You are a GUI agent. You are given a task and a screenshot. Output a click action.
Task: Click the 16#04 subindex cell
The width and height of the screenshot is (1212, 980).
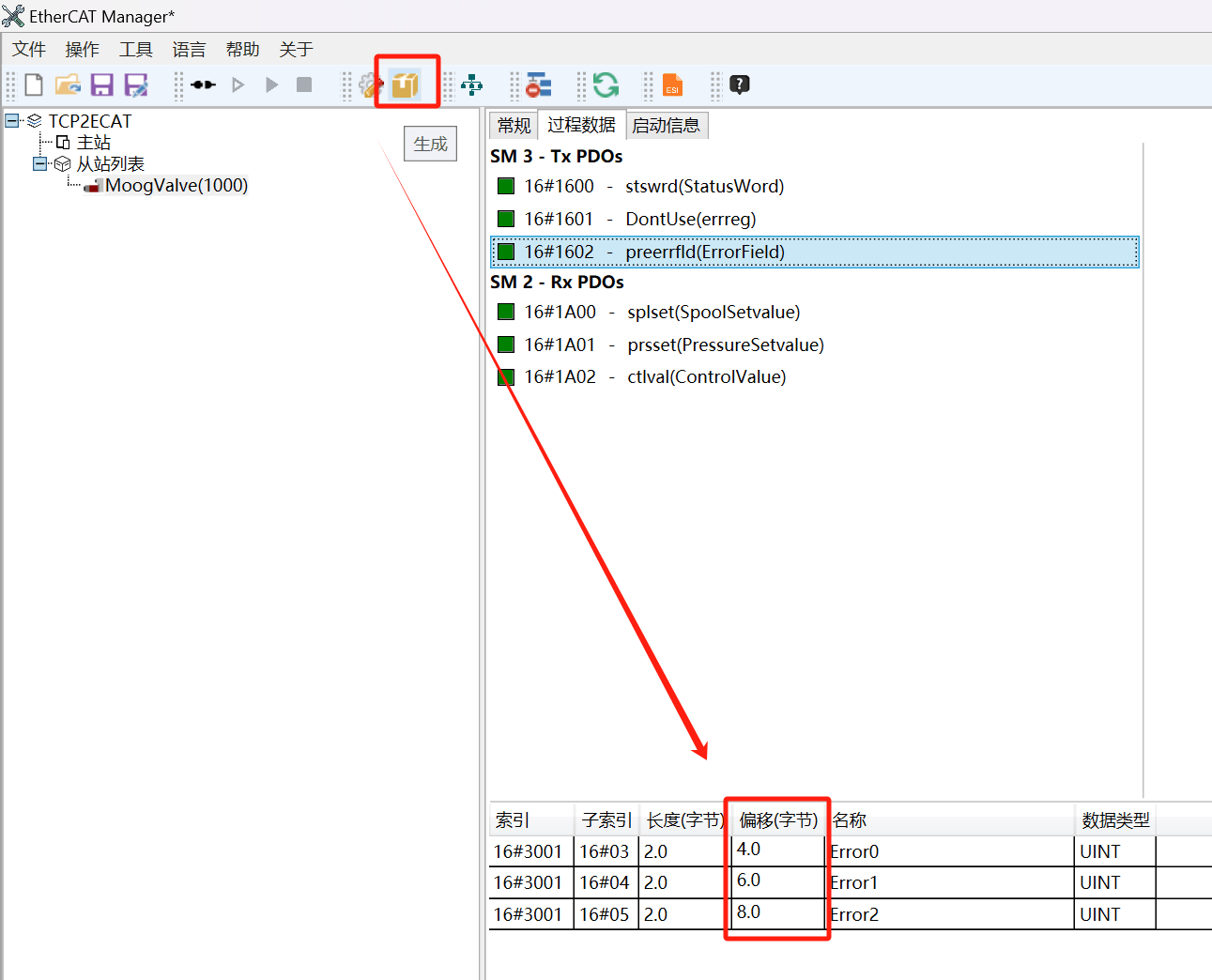[606, 882]
